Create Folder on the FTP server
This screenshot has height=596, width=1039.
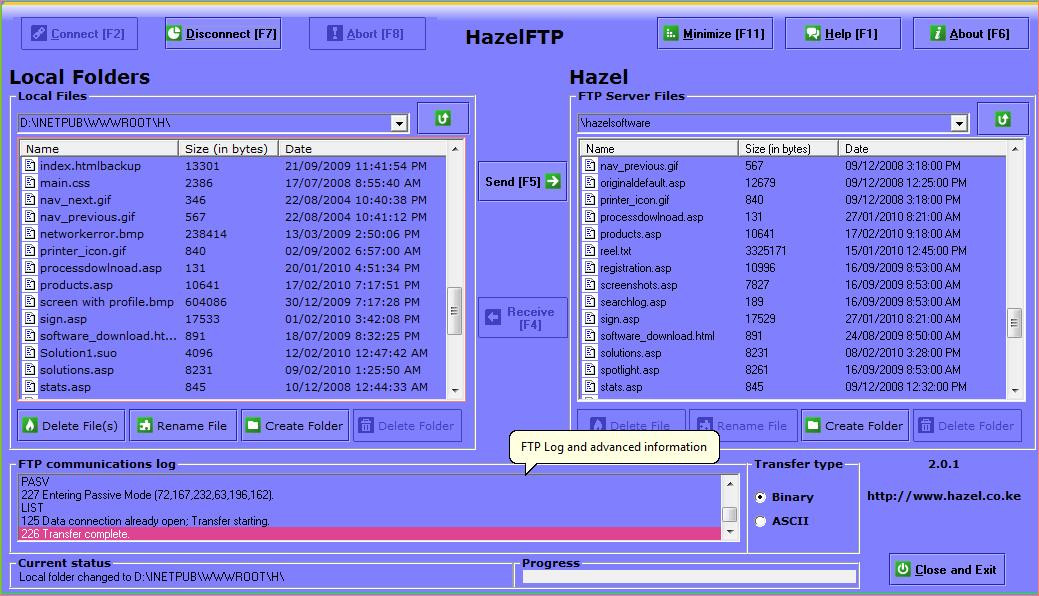[x=855, y=426]
